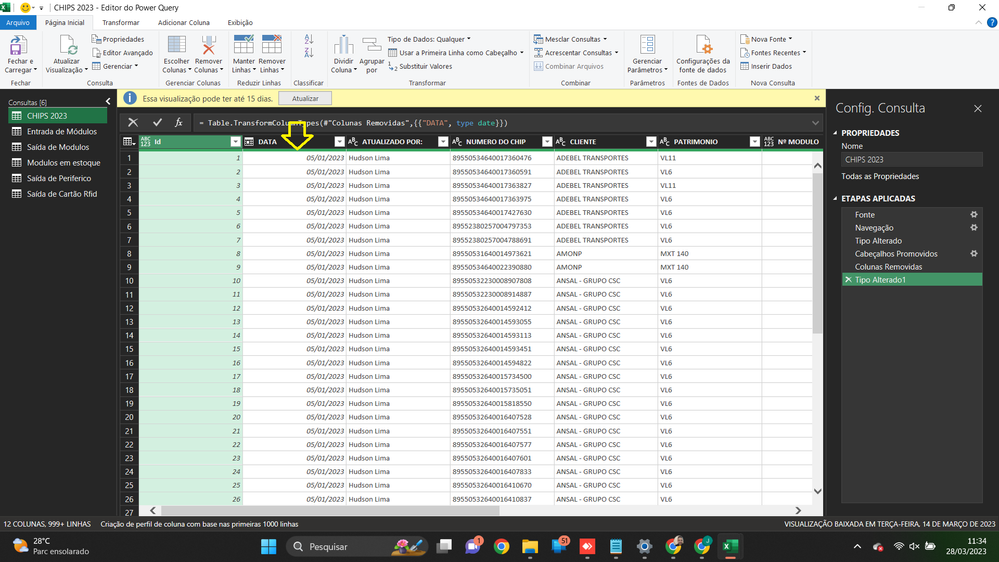
Task: Open the Adicionar Coluna tab
Action: 184,22
